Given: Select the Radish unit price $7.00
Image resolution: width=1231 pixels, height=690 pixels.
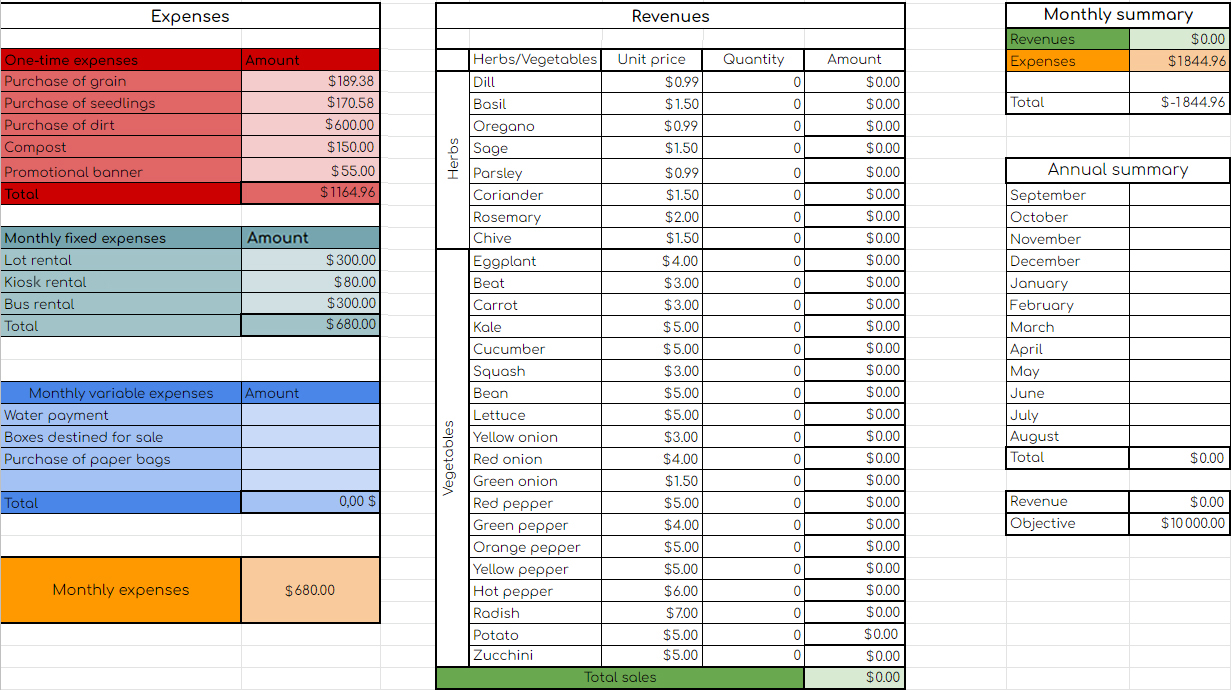Looking at the screenshot, I should (x=652, y=612).
